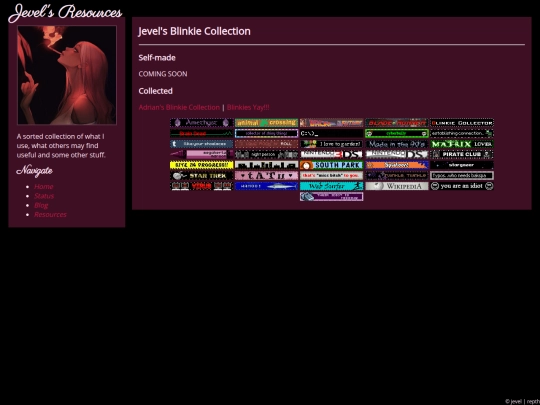Select the pink t.A.T.u blinkie
Image resolution: width=540 pixels, height=405 pixels.
coord(266,176)
